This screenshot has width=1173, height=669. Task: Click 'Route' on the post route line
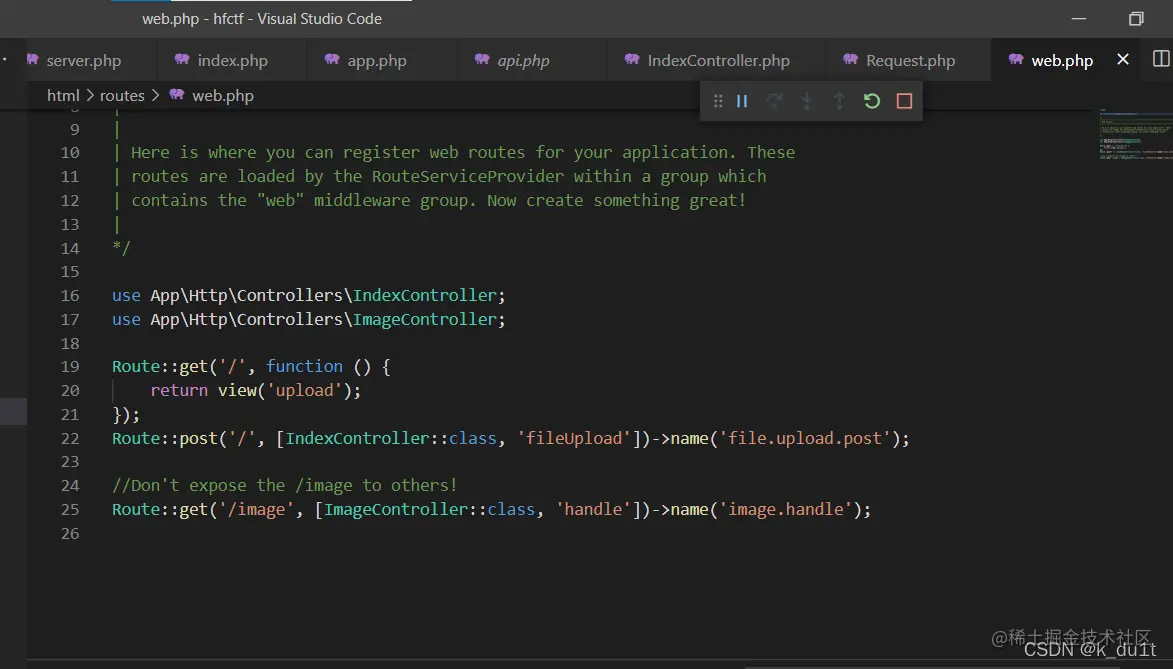(135, 439)
